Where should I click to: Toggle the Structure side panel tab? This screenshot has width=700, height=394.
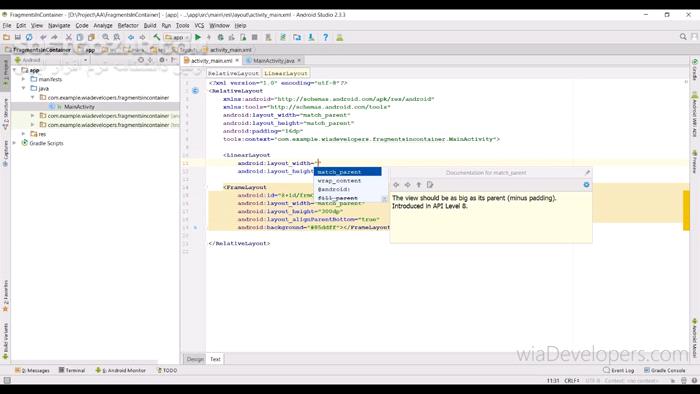point(5,114)
